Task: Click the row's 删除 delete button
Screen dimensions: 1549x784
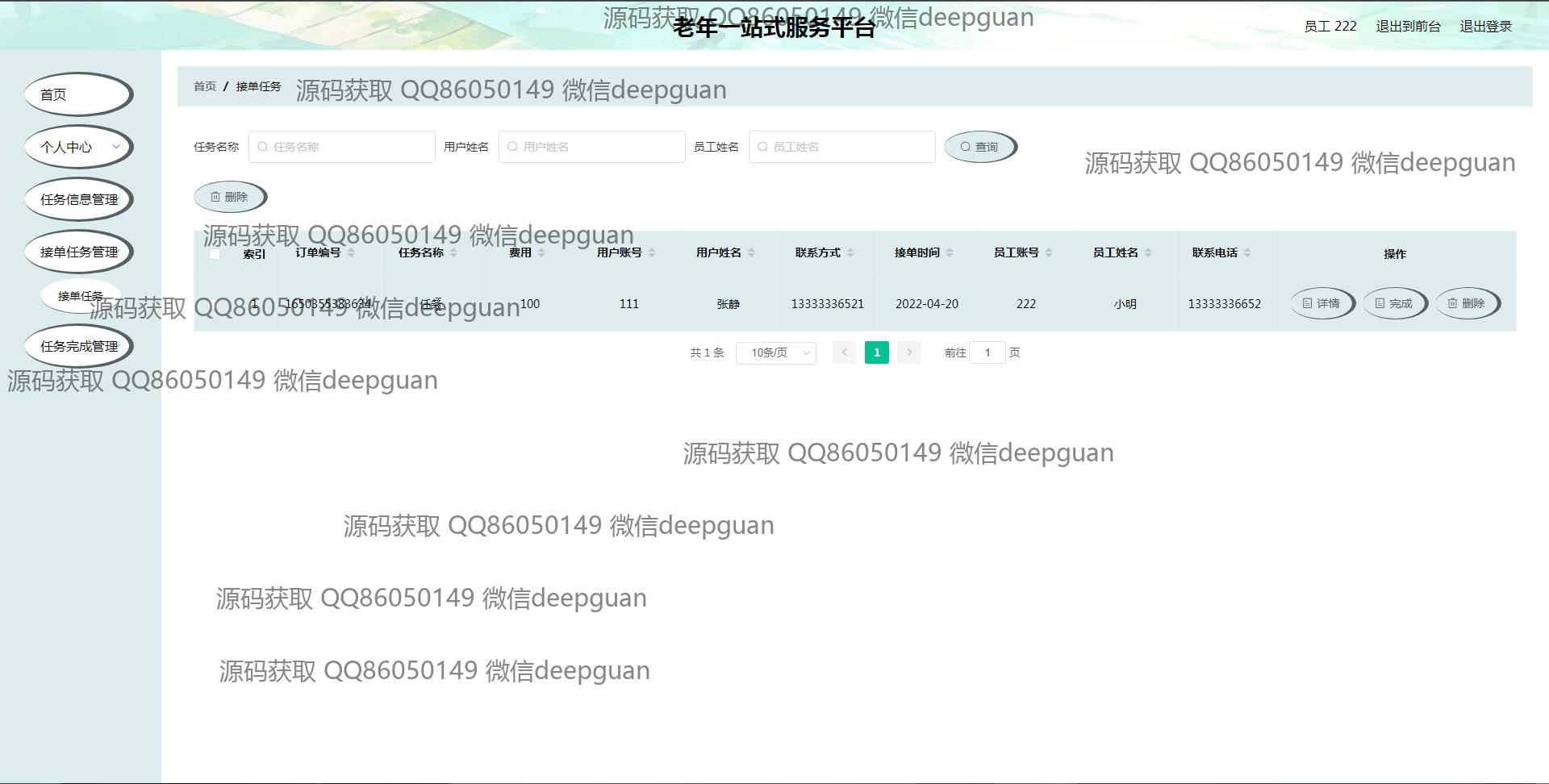Action: 1467,303
